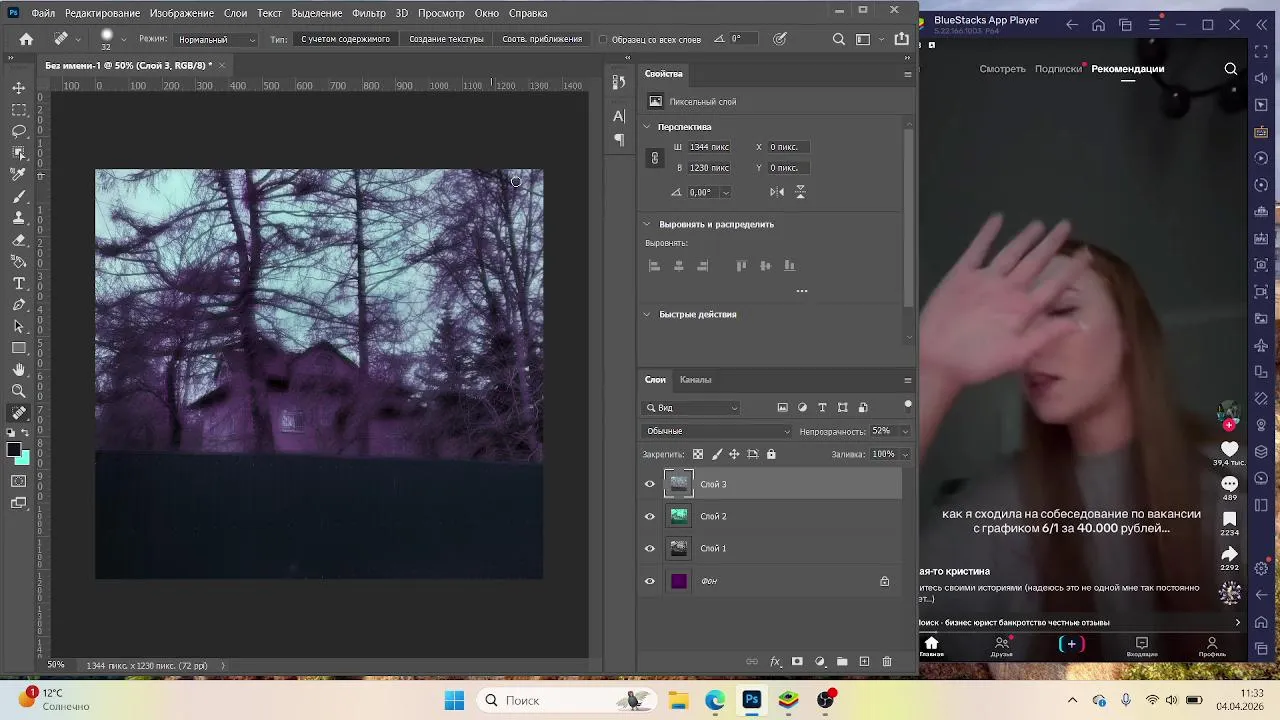Open Профиль in BlueStacks app
Screen dimensions: 1280x720
(x=1212, y=647)
